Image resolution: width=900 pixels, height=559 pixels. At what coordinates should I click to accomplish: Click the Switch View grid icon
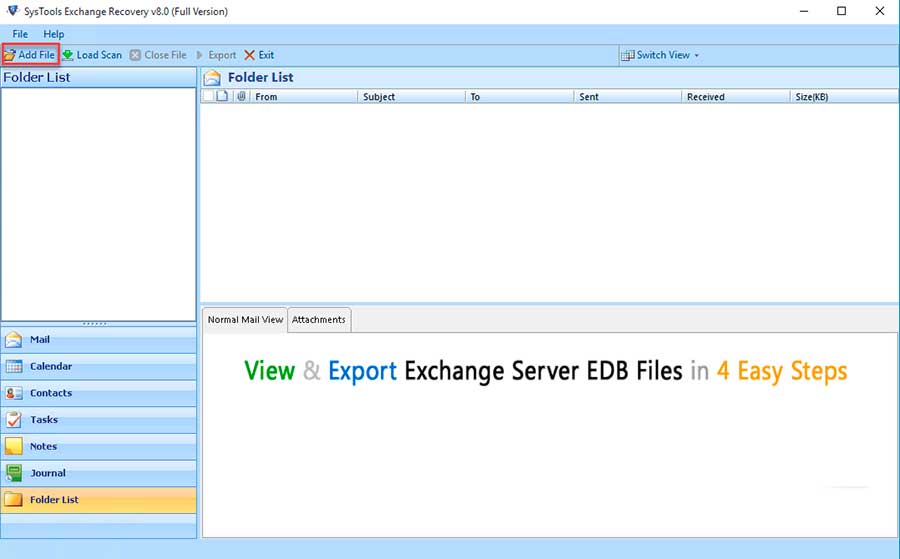[627, 55]
